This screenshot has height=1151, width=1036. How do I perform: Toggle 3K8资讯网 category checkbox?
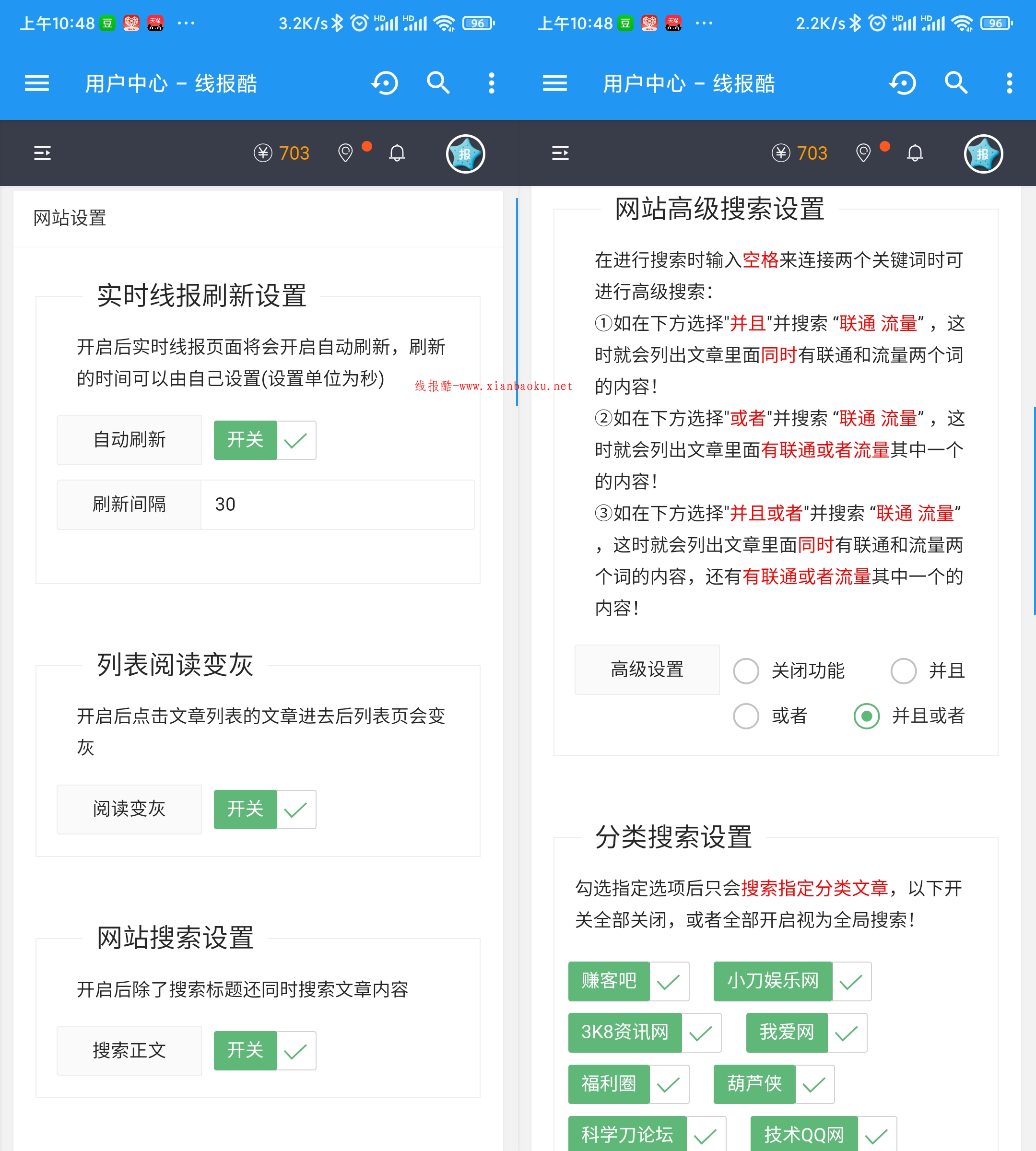[645, 1033]
